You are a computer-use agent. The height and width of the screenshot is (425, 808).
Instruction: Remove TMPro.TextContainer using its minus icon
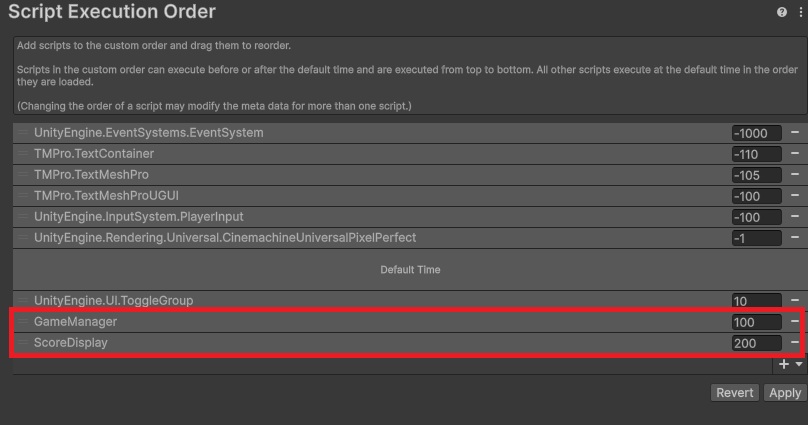795,154
